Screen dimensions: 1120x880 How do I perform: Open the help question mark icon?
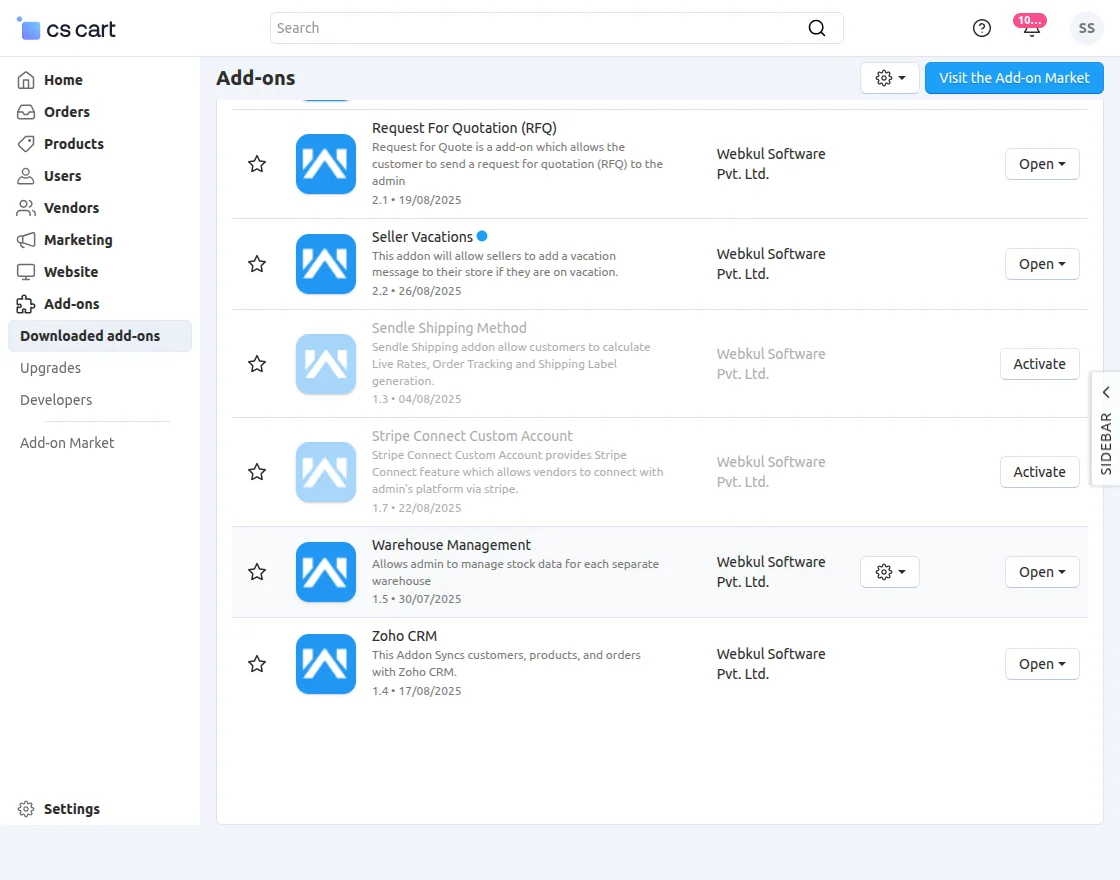pos(981,28)
